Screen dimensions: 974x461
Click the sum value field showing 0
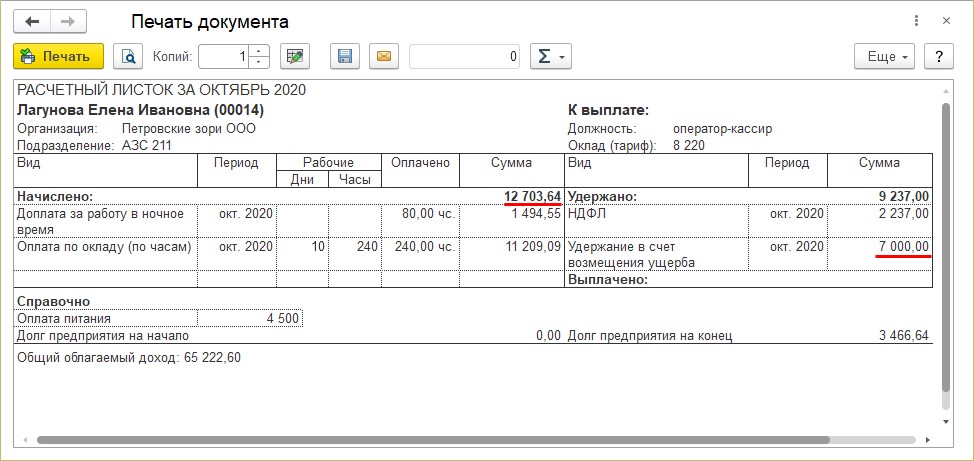tap(465, 57)
